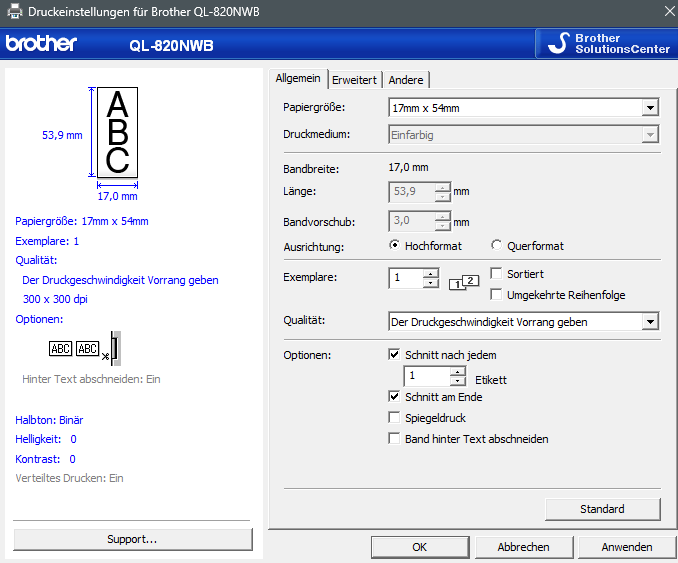Enable the Sortiert checkbox
This screenshot has height=563, width=678.
pos(497,274)
